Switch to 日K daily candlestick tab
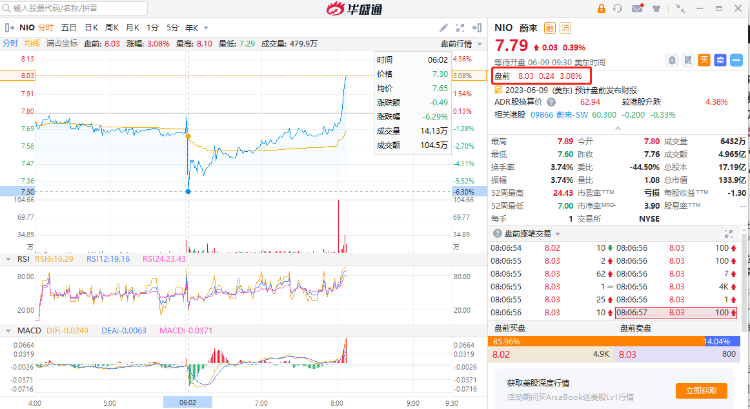Viewport: 750px width, 409px height. tap(91, 28)
